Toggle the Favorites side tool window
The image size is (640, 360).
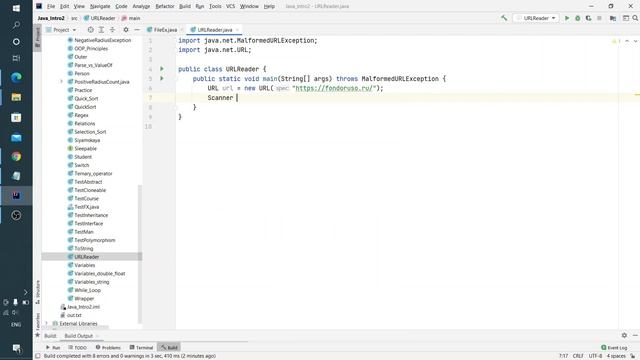coord(38,325)
